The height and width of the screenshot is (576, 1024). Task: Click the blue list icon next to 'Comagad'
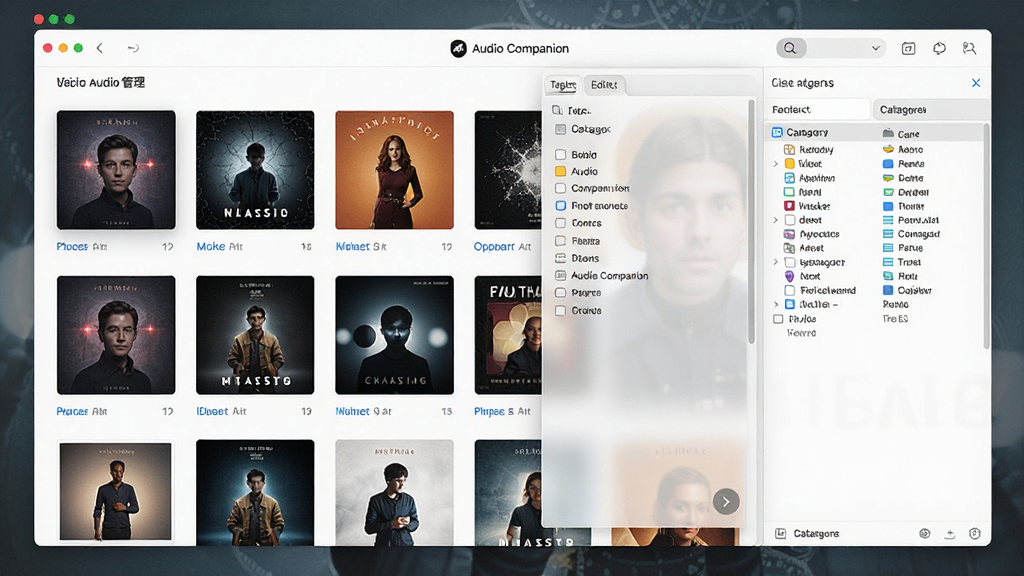[x=888, y=234]
